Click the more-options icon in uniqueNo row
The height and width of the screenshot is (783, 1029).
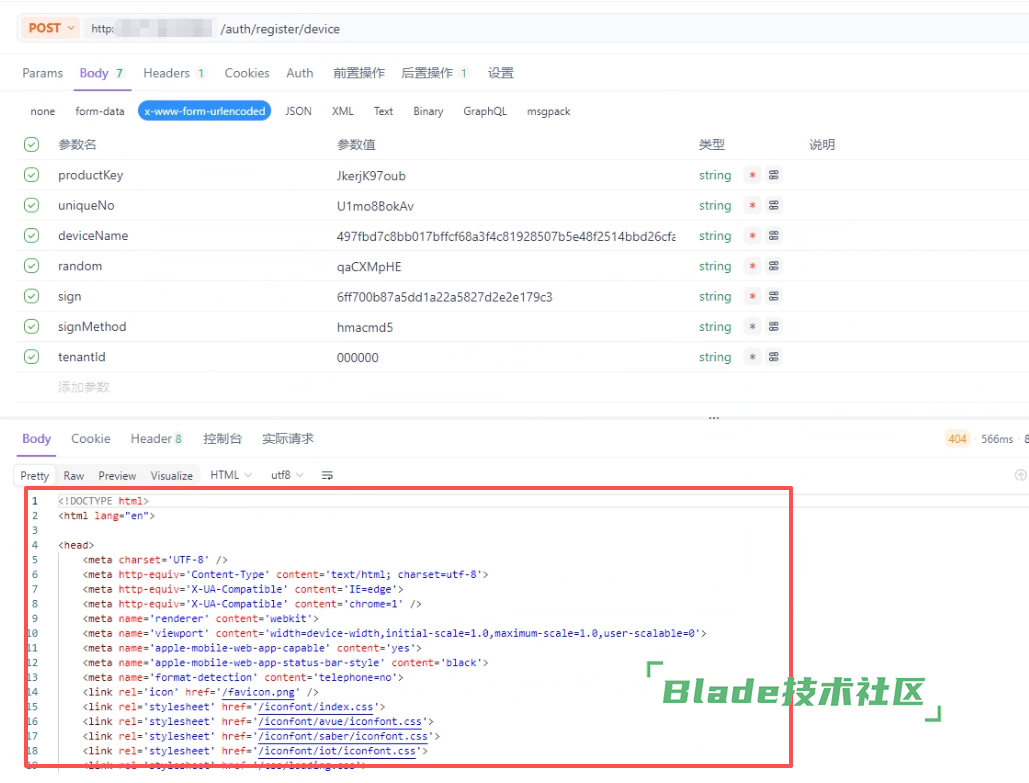[x=774, y=206]
